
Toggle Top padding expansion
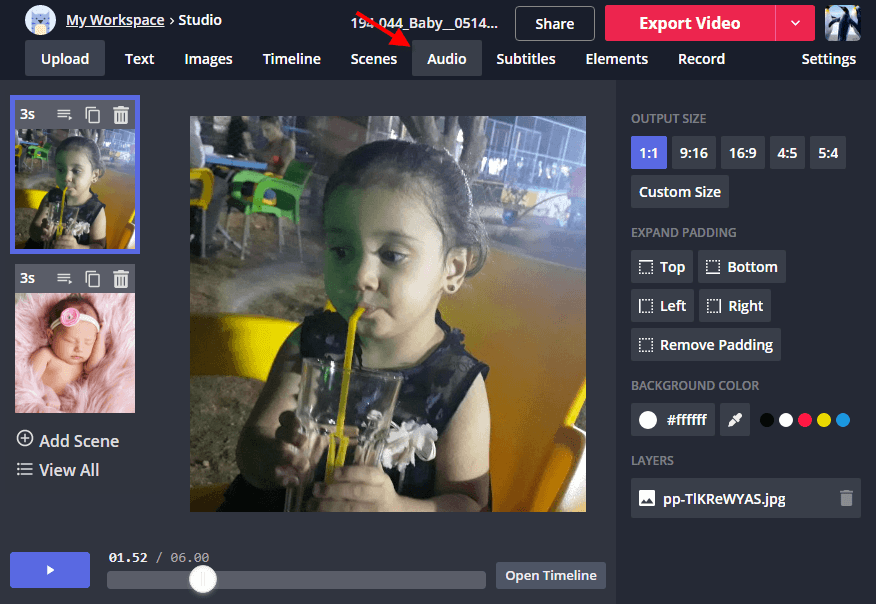coord(662,267)
